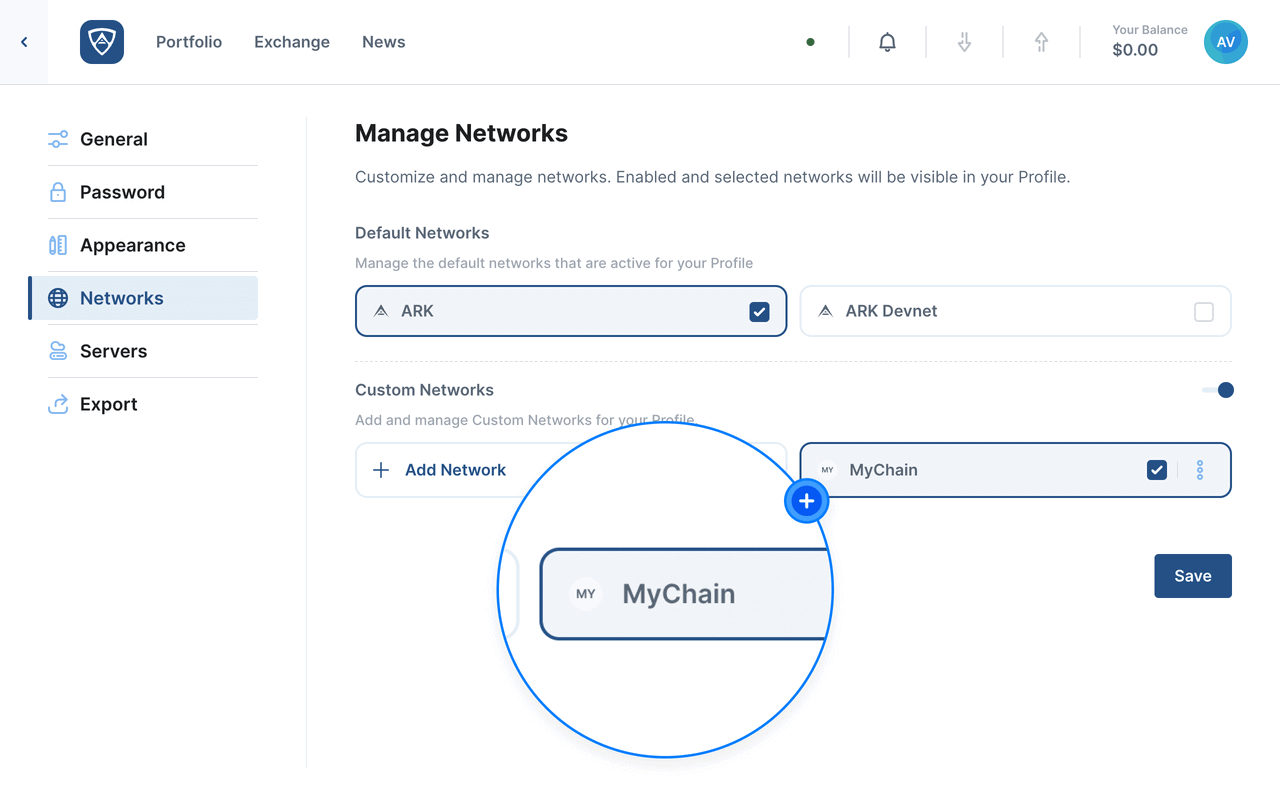Click the receive down-arrow icon
Screen dimensions: 1280x800
tap(964, 42)
